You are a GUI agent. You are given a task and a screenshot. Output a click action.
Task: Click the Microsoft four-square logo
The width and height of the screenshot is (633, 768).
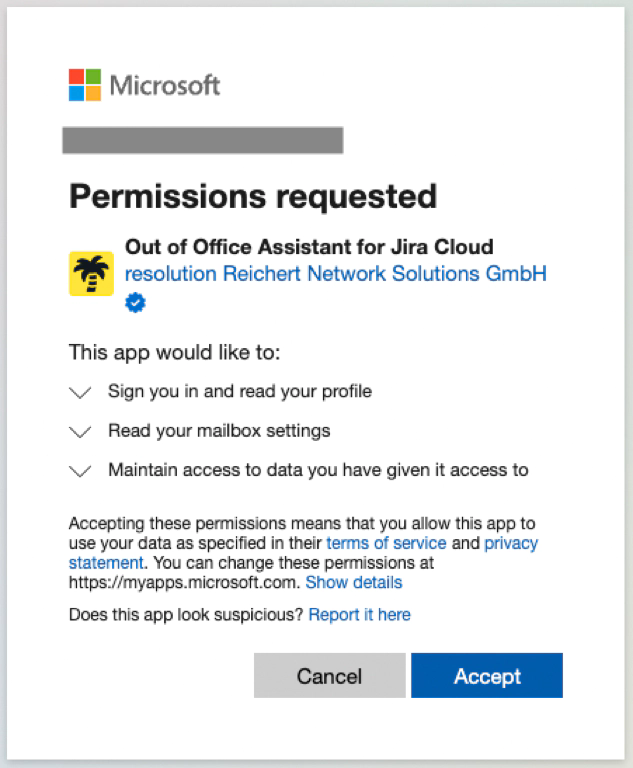coord(85,85)
